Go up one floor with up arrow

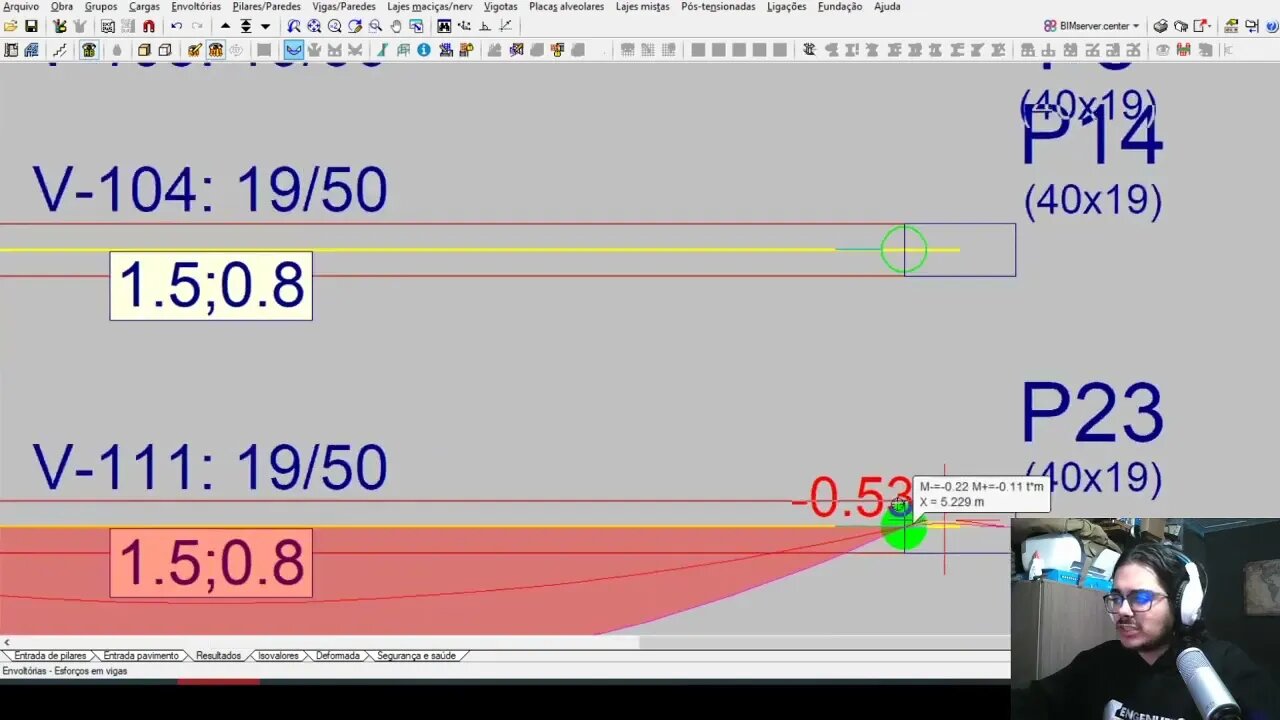tap(225, 26)
